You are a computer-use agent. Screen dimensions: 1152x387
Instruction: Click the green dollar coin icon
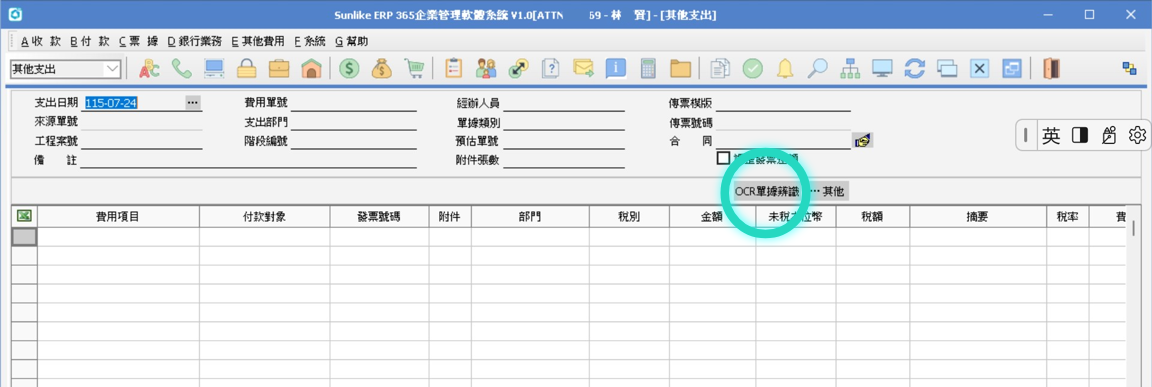coord(349,68)
